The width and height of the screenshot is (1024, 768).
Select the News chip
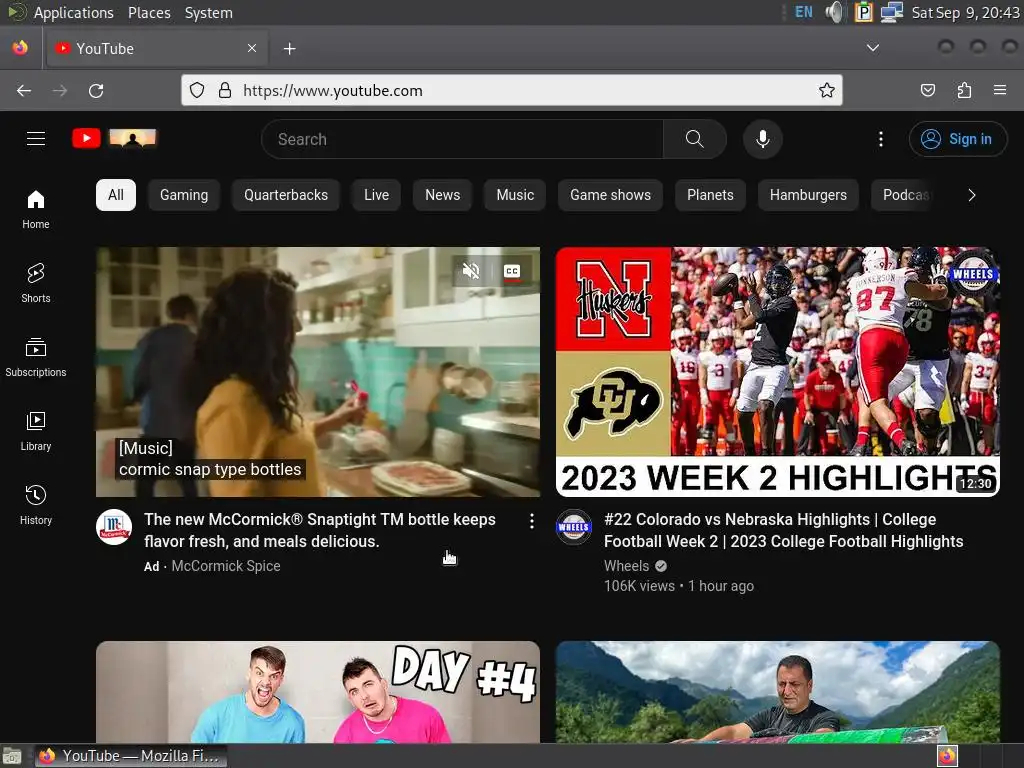[x=443, y=195]
